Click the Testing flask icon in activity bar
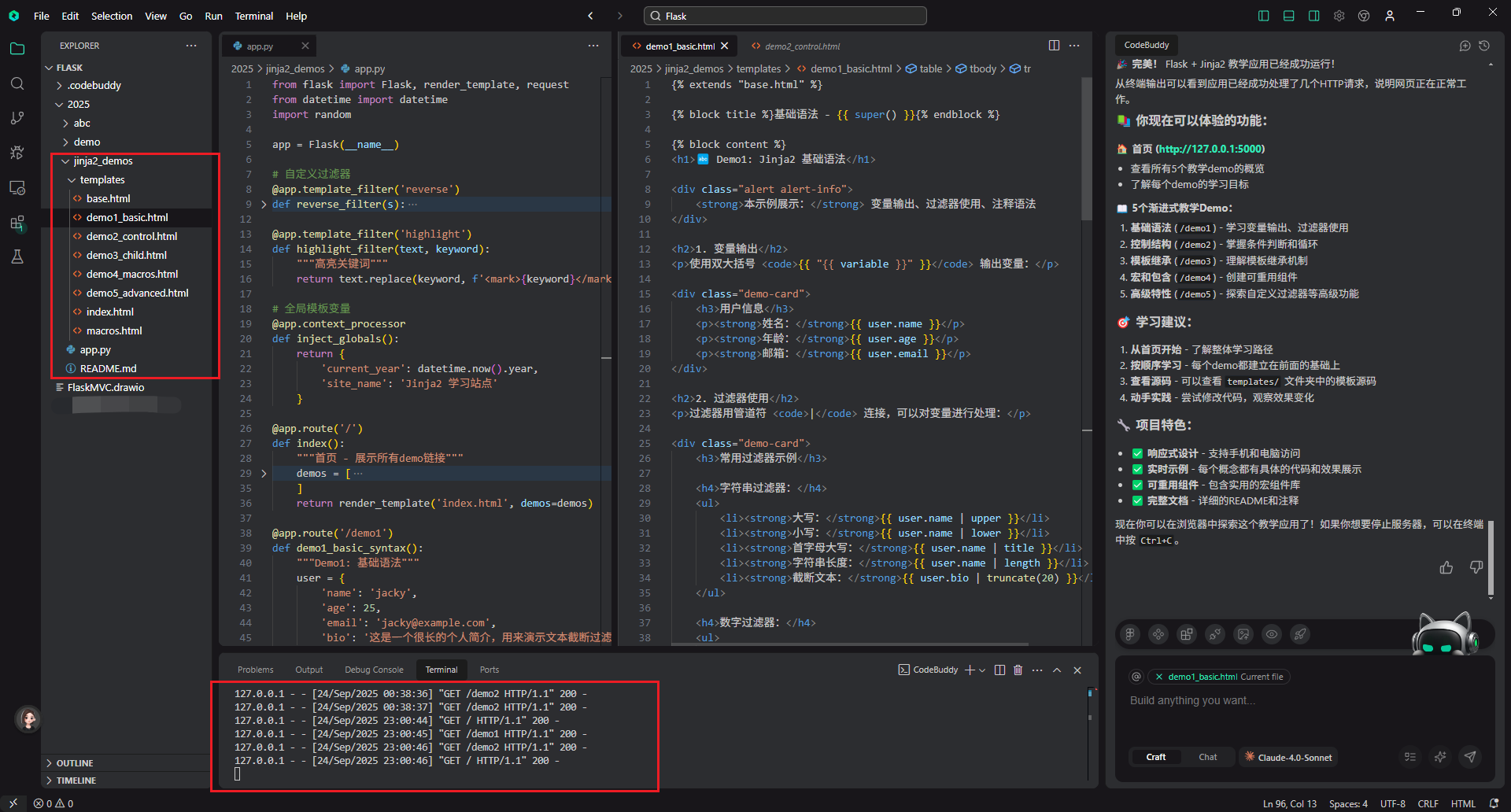The image size is (1511, 812). (17, 257)
